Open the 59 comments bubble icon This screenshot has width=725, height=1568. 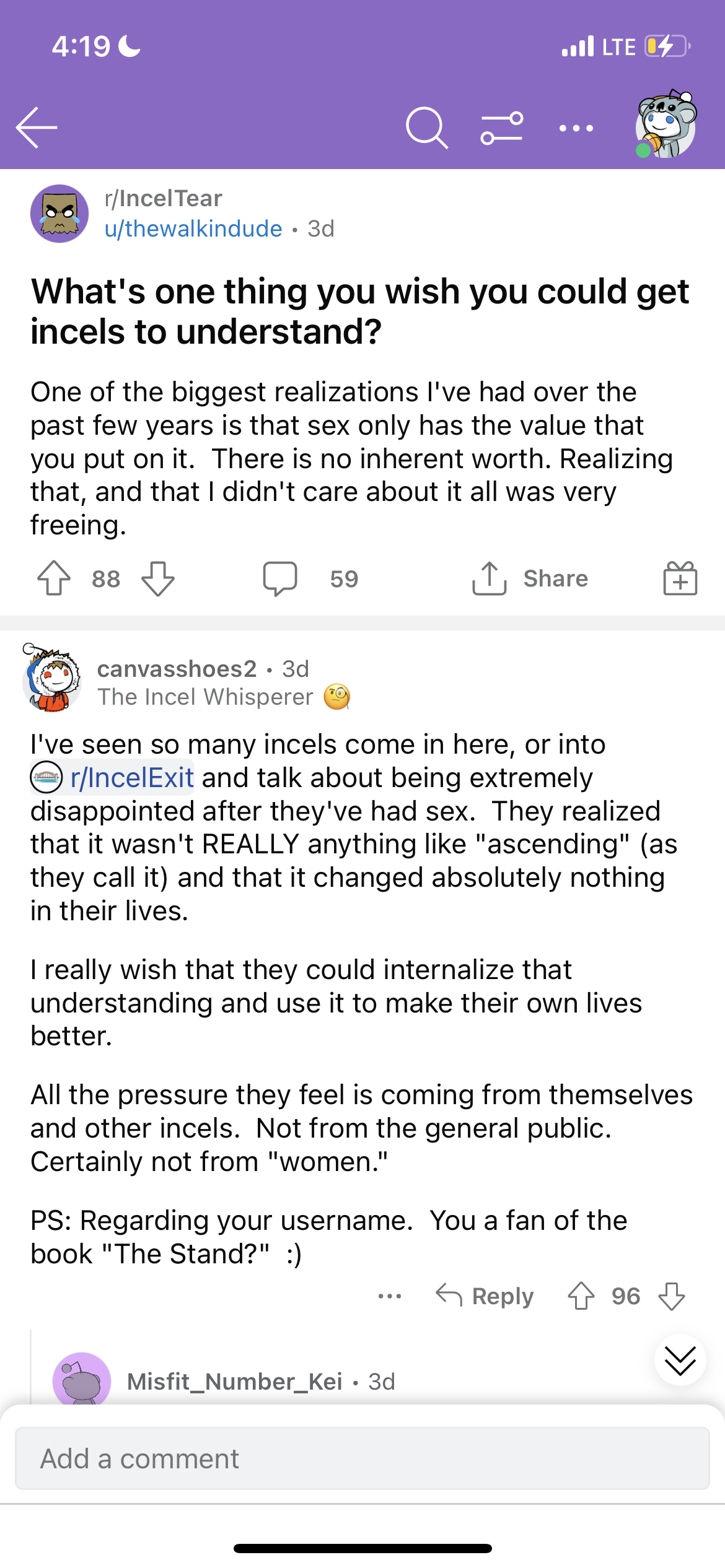click(x=280, y=578)
